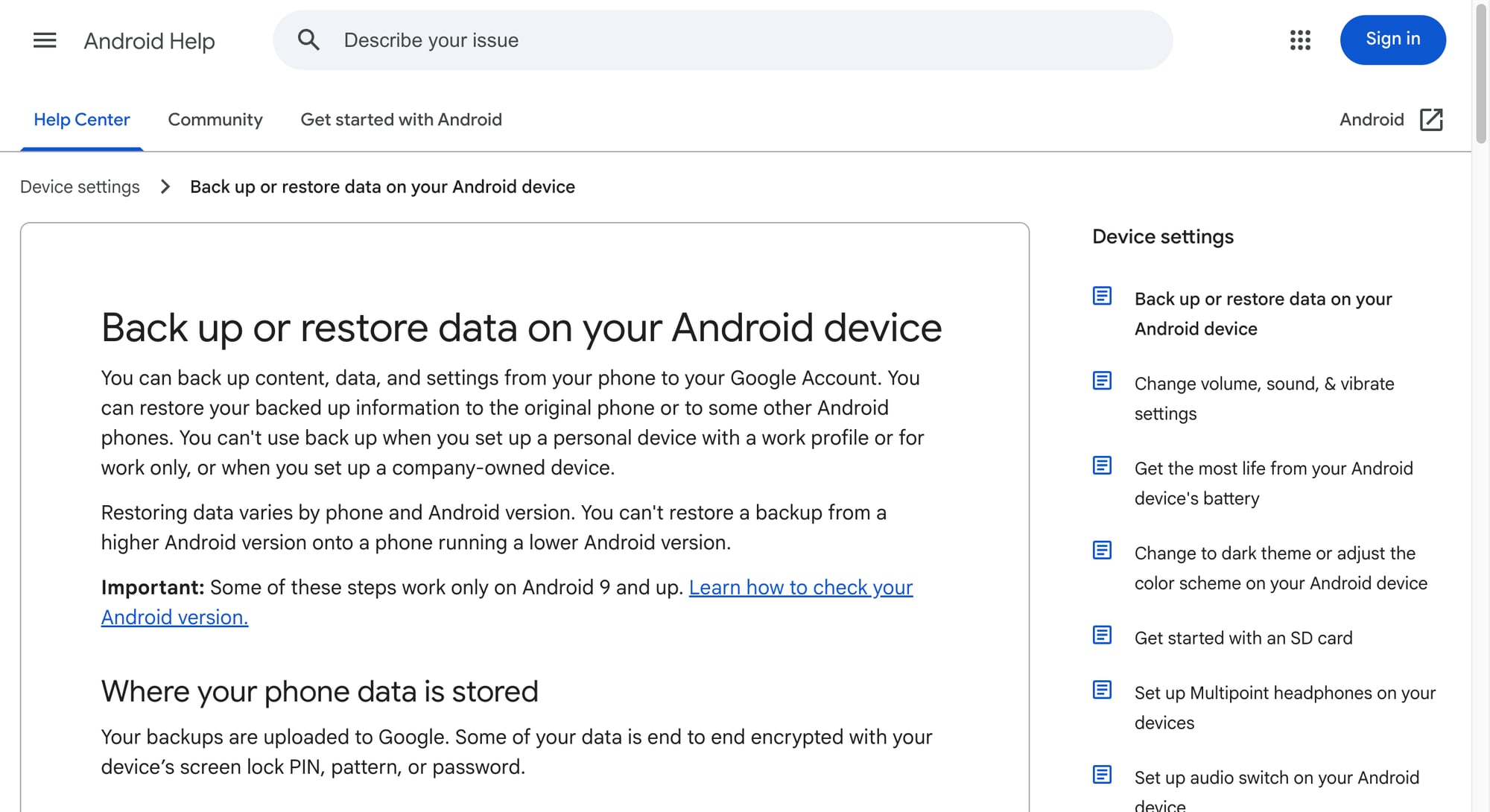Click the Android Help title
The image size is (1490, 812).
[149, 41]
